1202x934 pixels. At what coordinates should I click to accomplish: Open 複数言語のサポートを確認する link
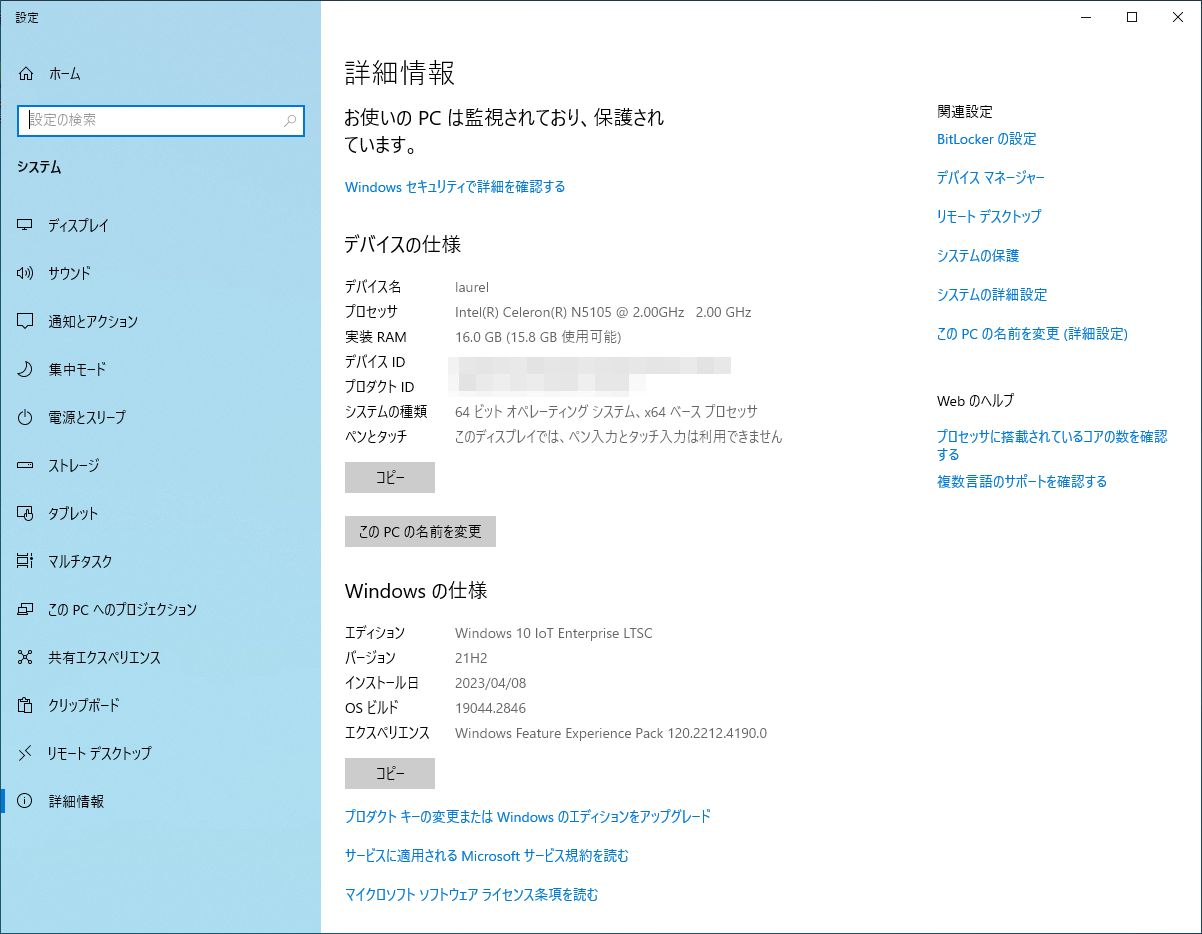click(x=1022, y=482)
